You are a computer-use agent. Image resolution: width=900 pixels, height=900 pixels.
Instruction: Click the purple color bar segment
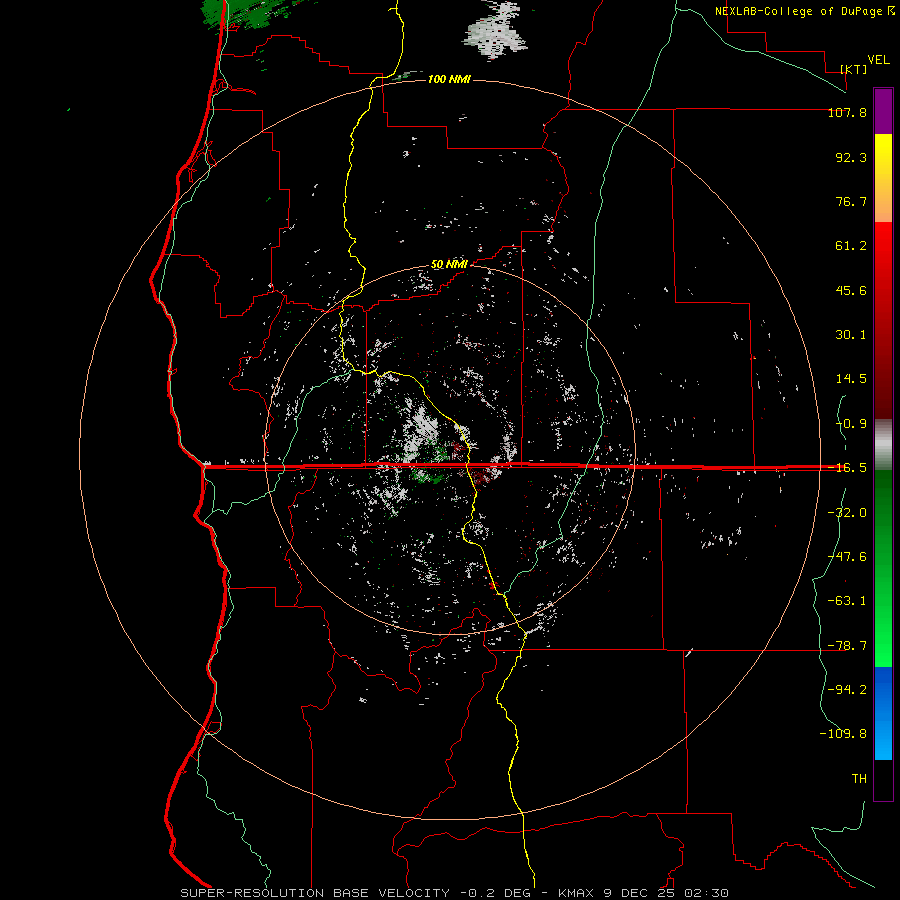883,111
